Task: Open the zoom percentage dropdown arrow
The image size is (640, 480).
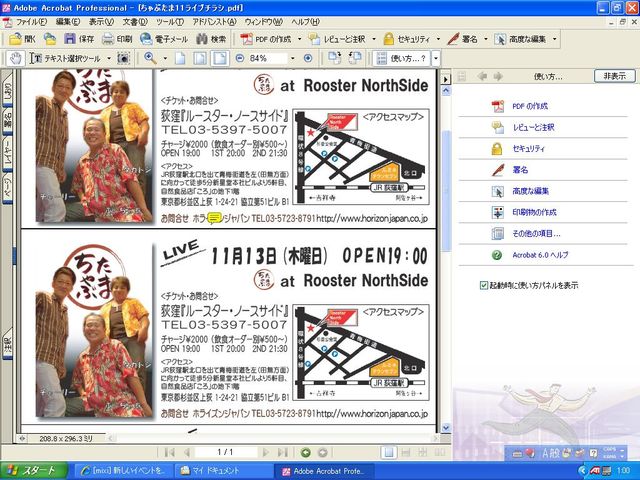Action: tap(292, 58)
